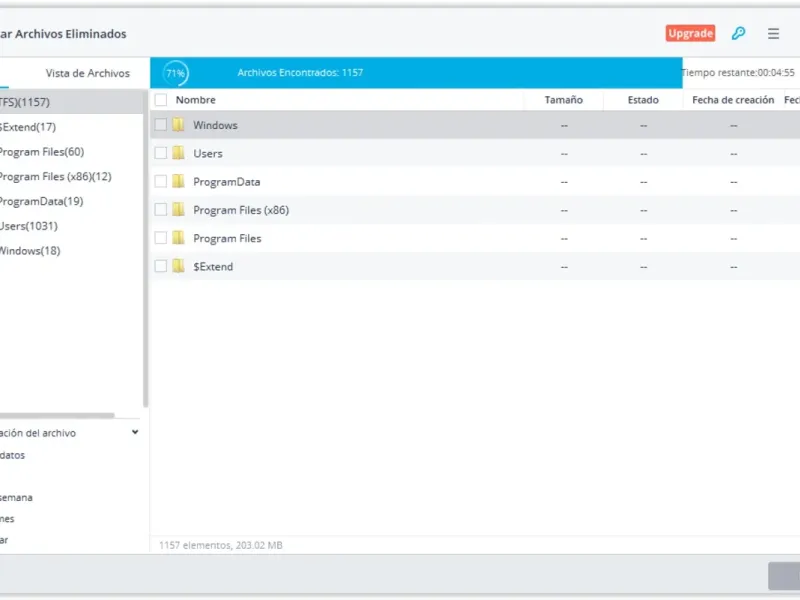Sort by the Fecha de creación header
Viewport: 800px width, 600px height.
pyautogui.click(x=733, y=100)
